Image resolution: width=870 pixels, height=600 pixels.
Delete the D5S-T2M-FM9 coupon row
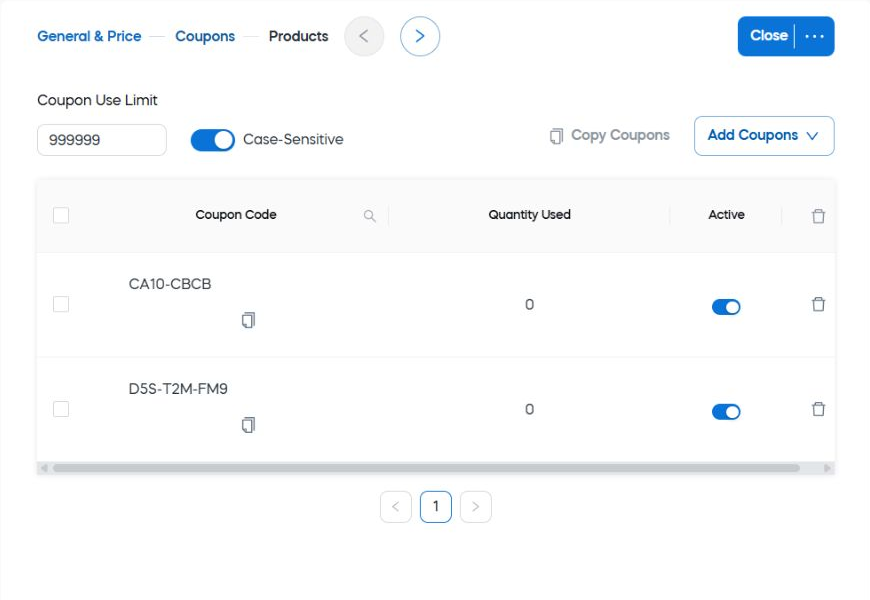(x=818, y=409)
